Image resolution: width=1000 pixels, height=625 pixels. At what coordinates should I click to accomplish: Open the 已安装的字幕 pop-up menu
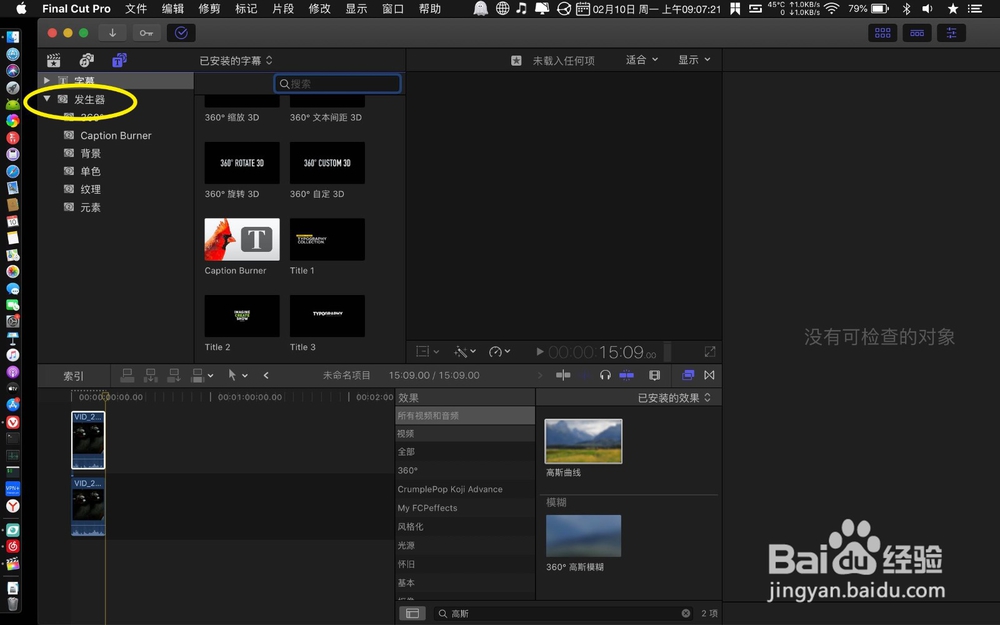coord(236,61)
